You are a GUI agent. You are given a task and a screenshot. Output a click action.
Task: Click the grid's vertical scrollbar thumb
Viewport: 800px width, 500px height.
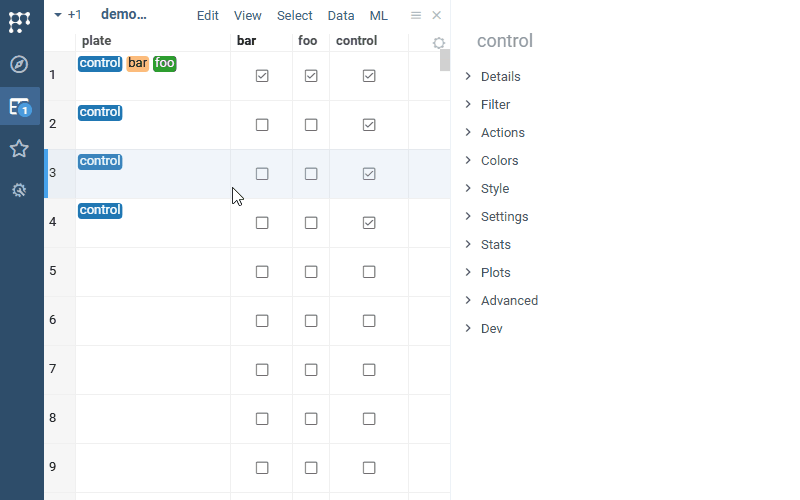pyautogui.click(x=445, y=60)
